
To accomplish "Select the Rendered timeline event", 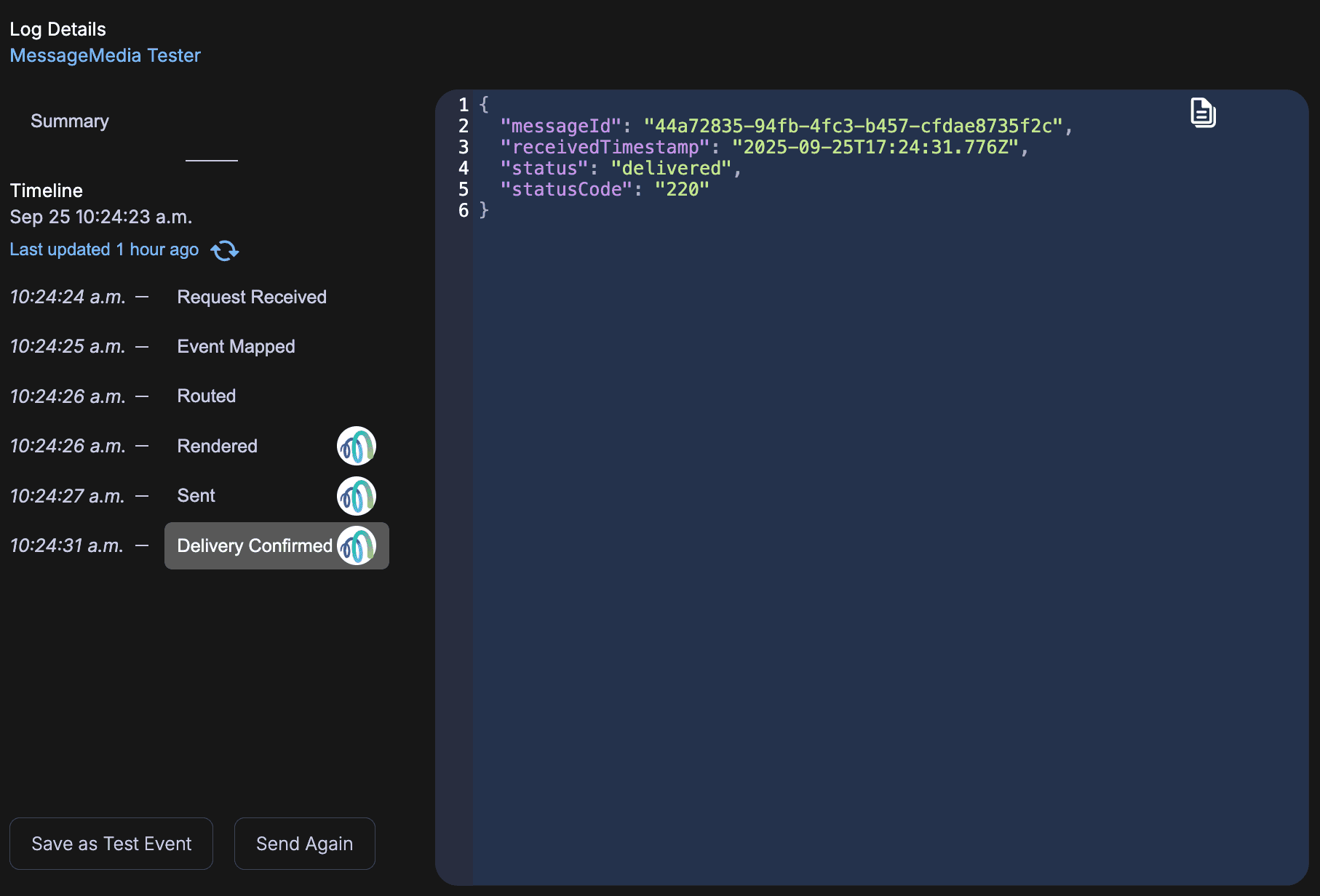I will [218, 446].
